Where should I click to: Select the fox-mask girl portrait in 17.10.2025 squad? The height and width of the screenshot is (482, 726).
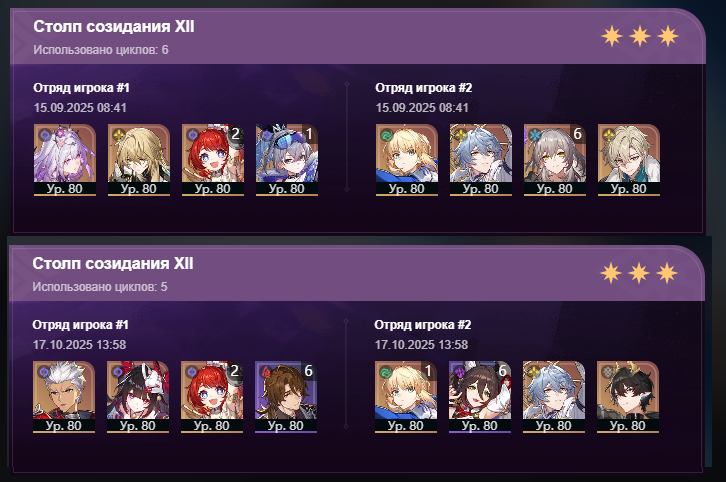click(138, 397)
